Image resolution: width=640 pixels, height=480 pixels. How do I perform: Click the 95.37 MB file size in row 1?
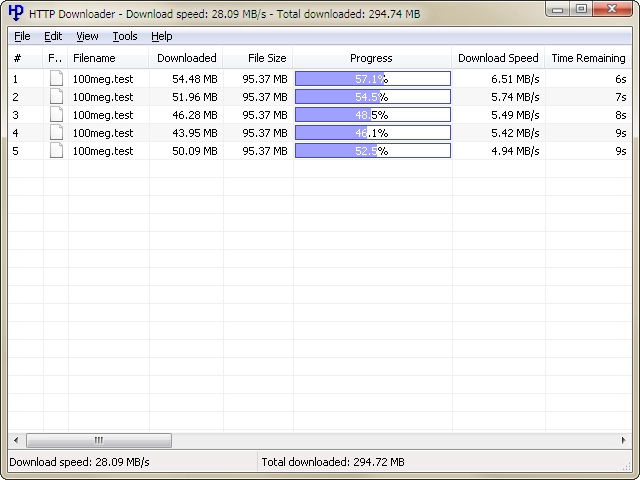point(265,79)
